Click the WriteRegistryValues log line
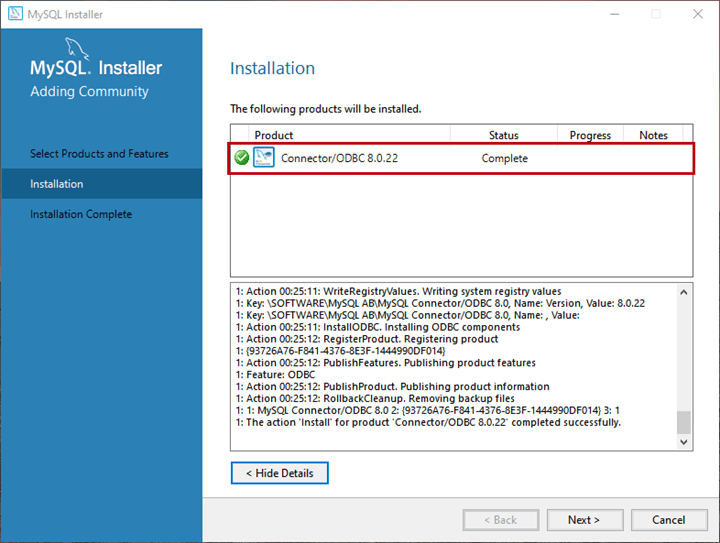720x543 pixels. pyautogui.click(x=399, y=291)
